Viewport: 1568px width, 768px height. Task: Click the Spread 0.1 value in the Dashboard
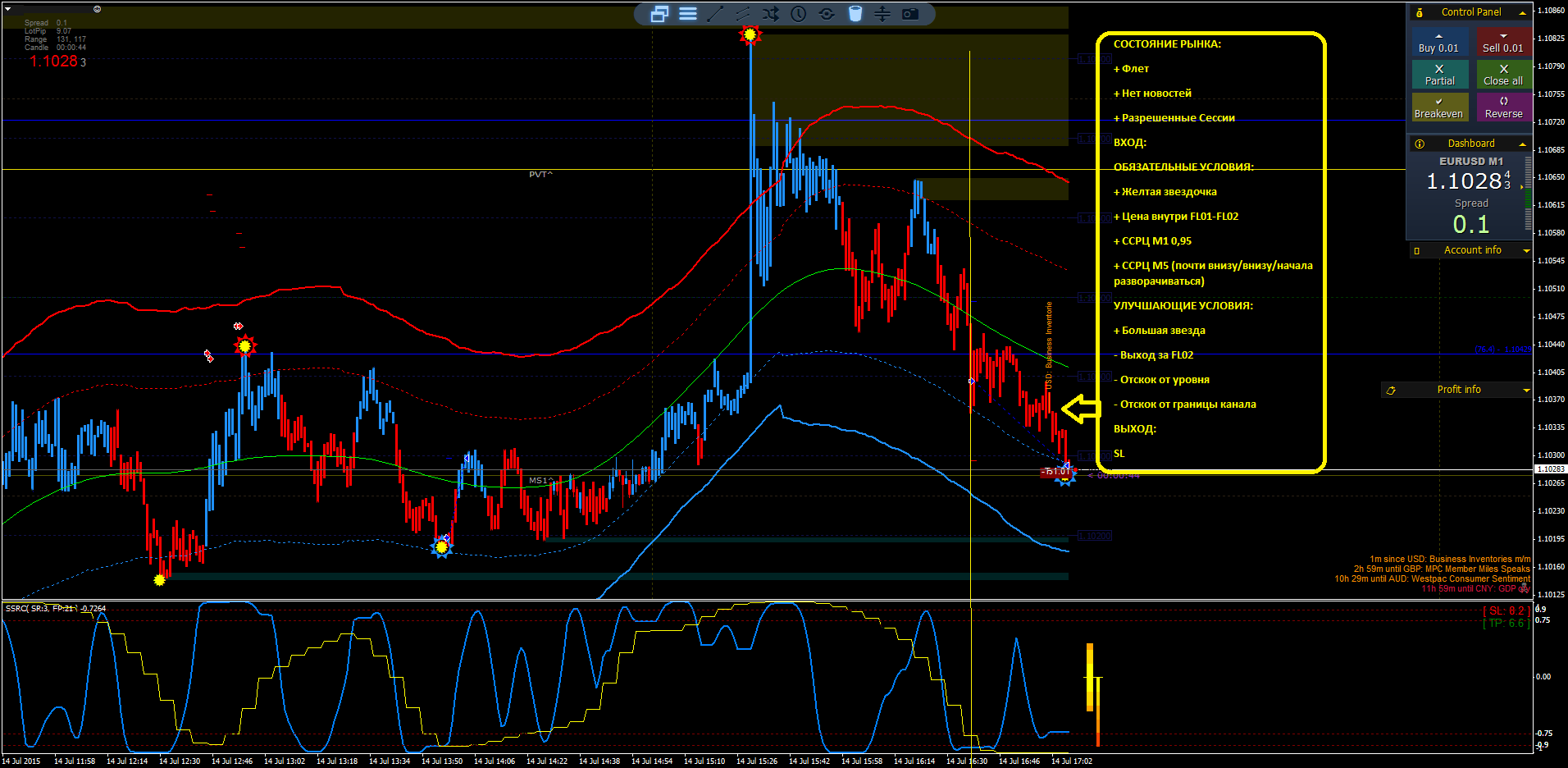tap(1471, 224)
